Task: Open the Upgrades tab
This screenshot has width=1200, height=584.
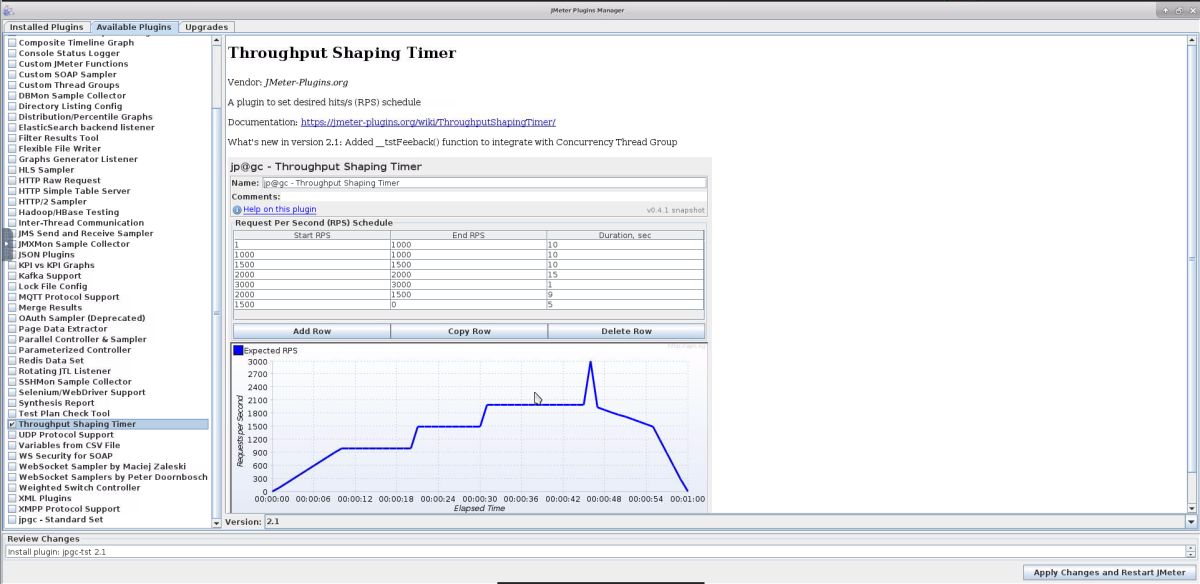Action: (x=206, y=27)
